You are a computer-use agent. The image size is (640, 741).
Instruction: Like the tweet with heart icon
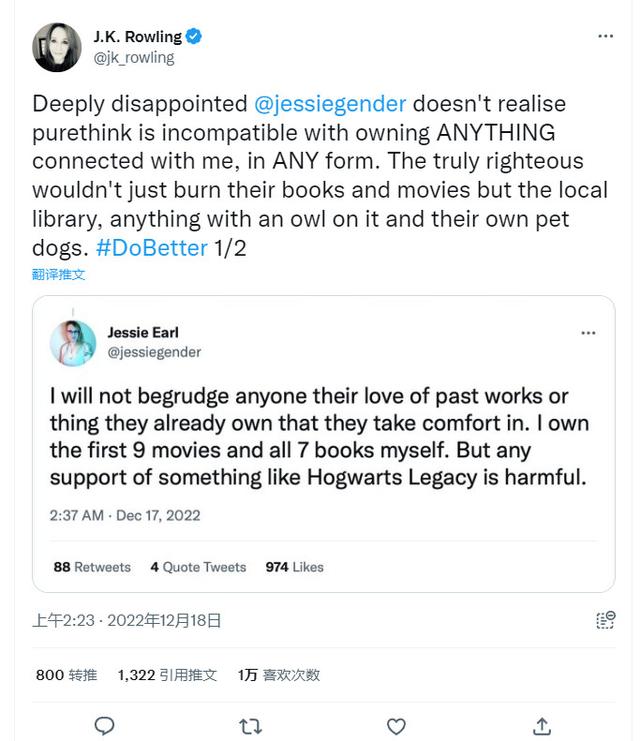pyautogui.click(x=396, y=726)
